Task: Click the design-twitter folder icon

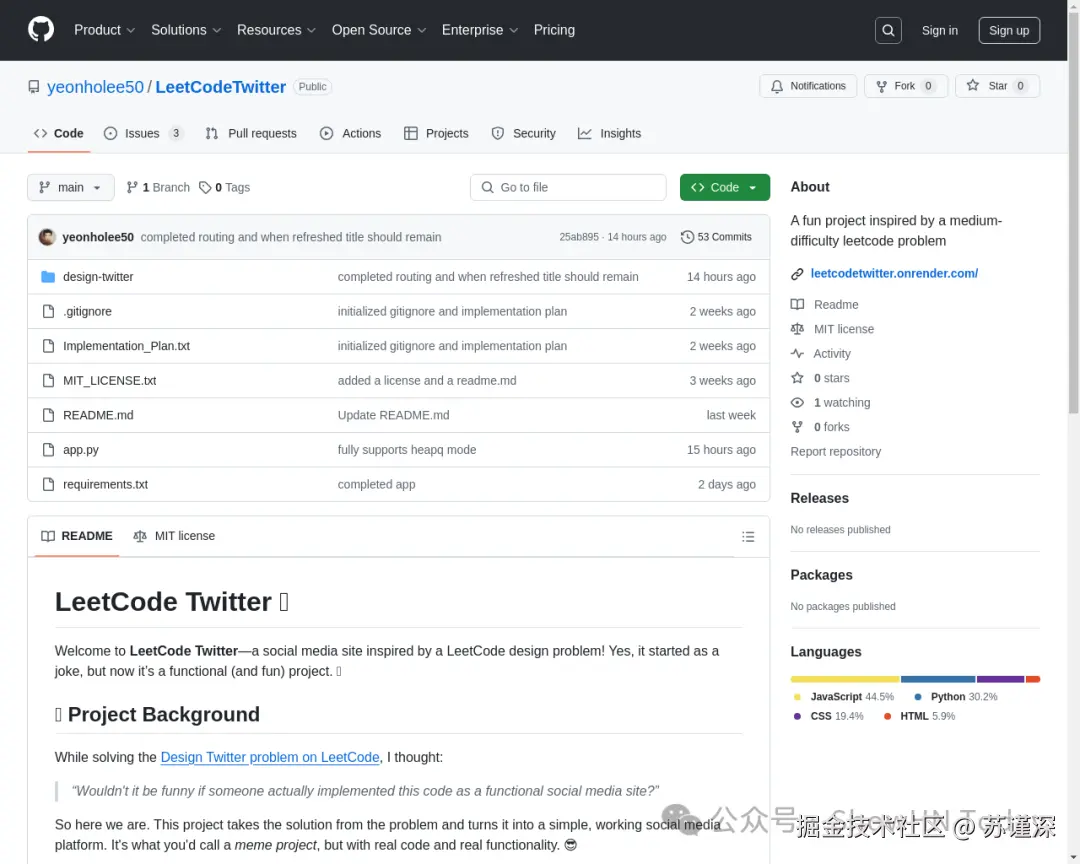Action: pos(48,277)
